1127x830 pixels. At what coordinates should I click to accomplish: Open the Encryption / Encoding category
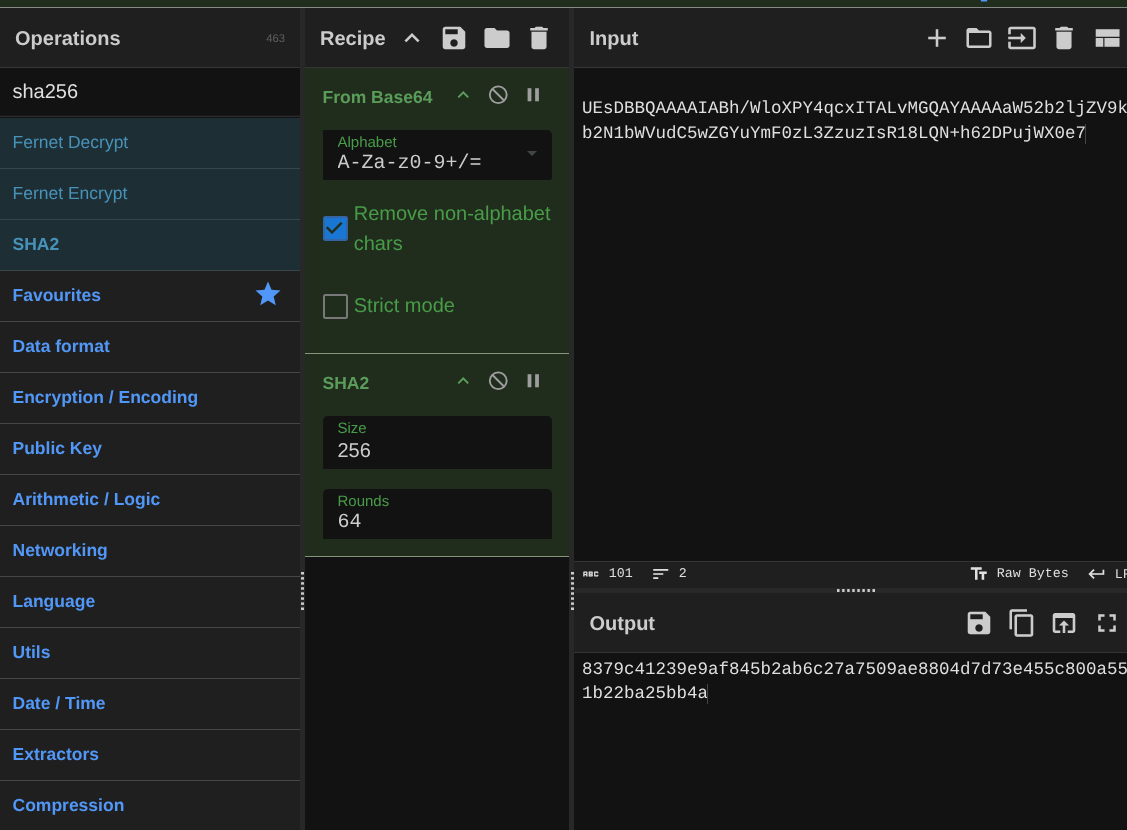point(105,397)
